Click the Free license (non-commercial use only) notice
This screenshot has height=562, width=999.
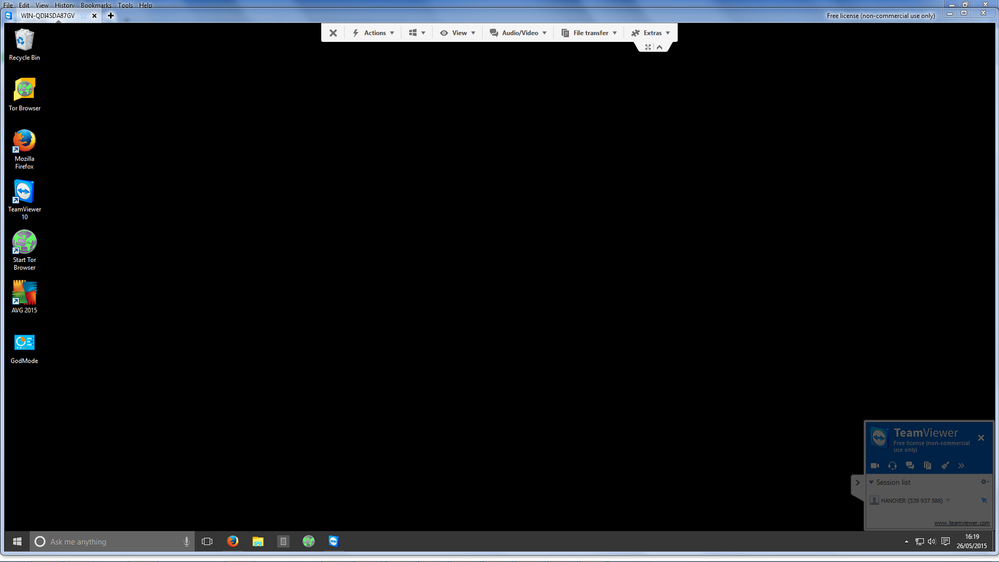pos(880,16)
